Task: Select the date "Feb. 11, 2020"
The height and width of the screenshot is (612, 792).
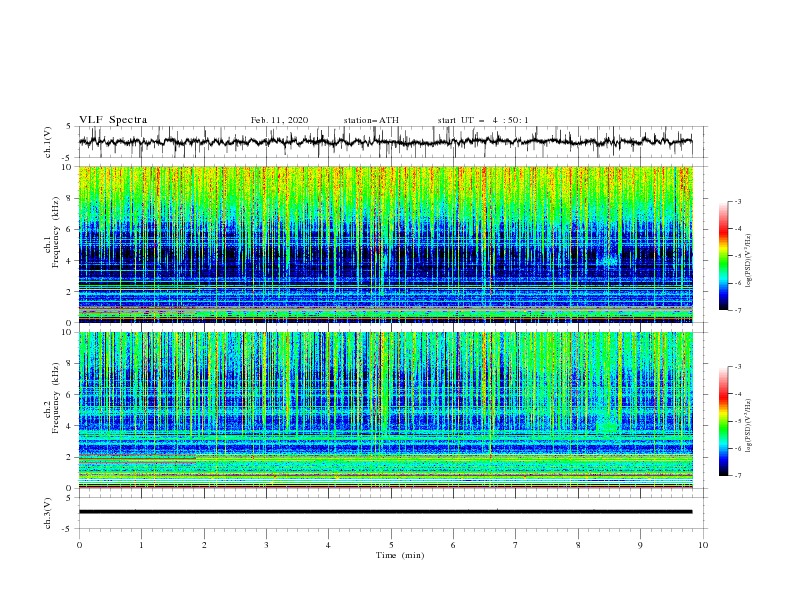Action: (x=279, y=120)
